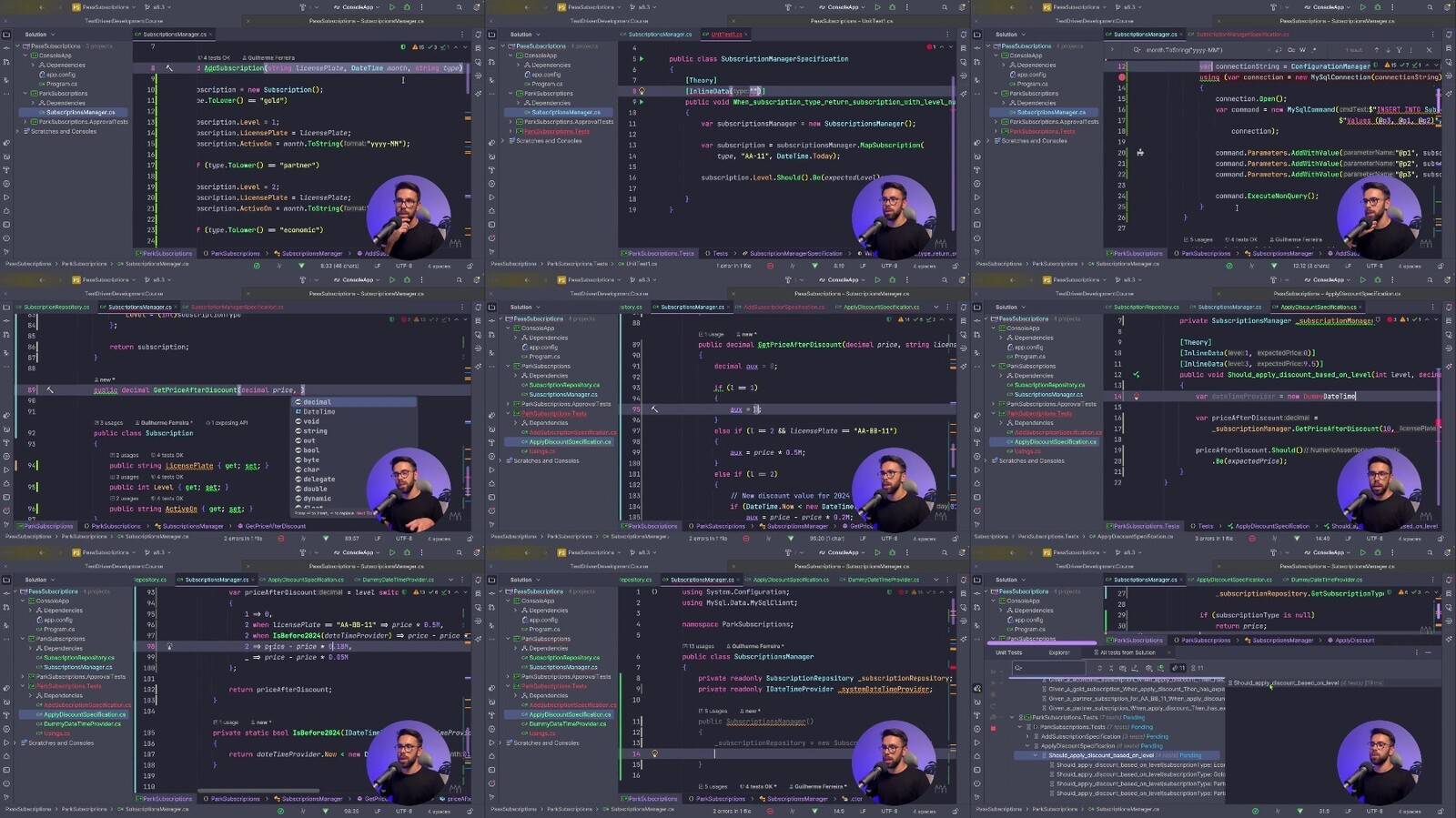Click '3 errors in 1 file' status text
This screenshot has height=818, width=1456.
click(1215, 539)
